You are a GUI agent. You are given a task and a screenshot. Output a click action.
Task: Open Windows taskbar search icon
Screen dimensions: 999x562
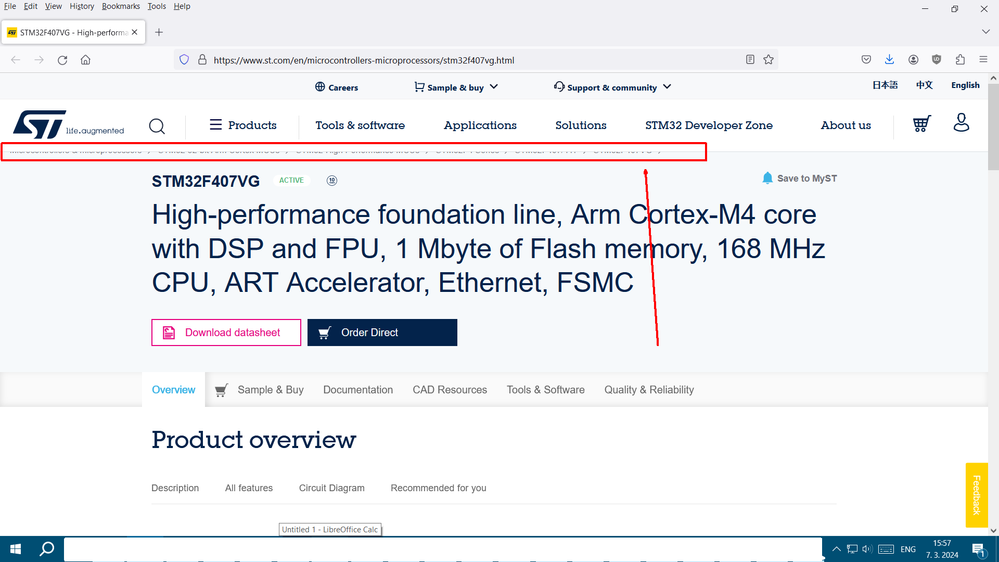pyautogui.click(x=47, y=549)
